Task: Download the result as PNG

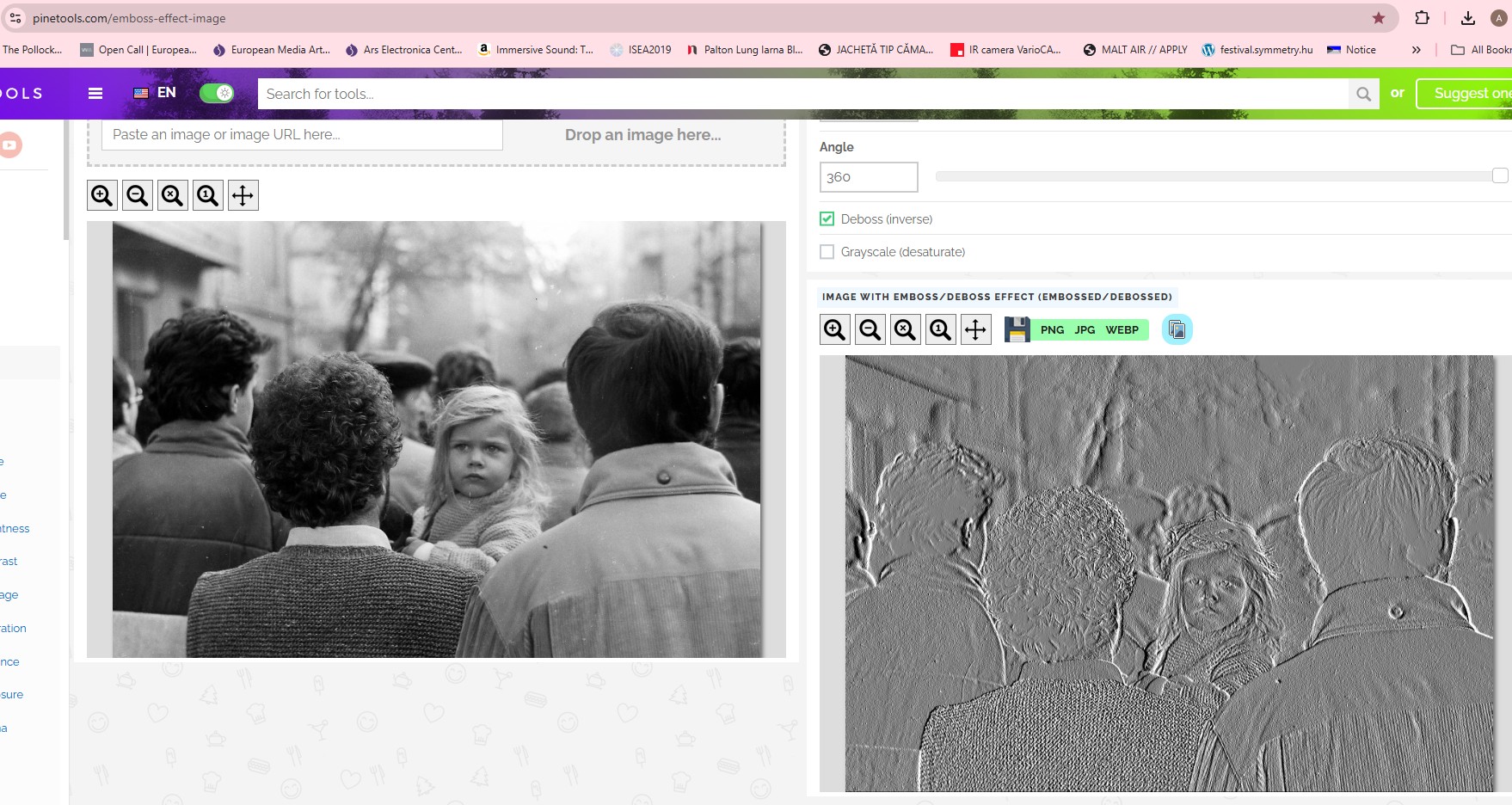Action: [1052, 329]
